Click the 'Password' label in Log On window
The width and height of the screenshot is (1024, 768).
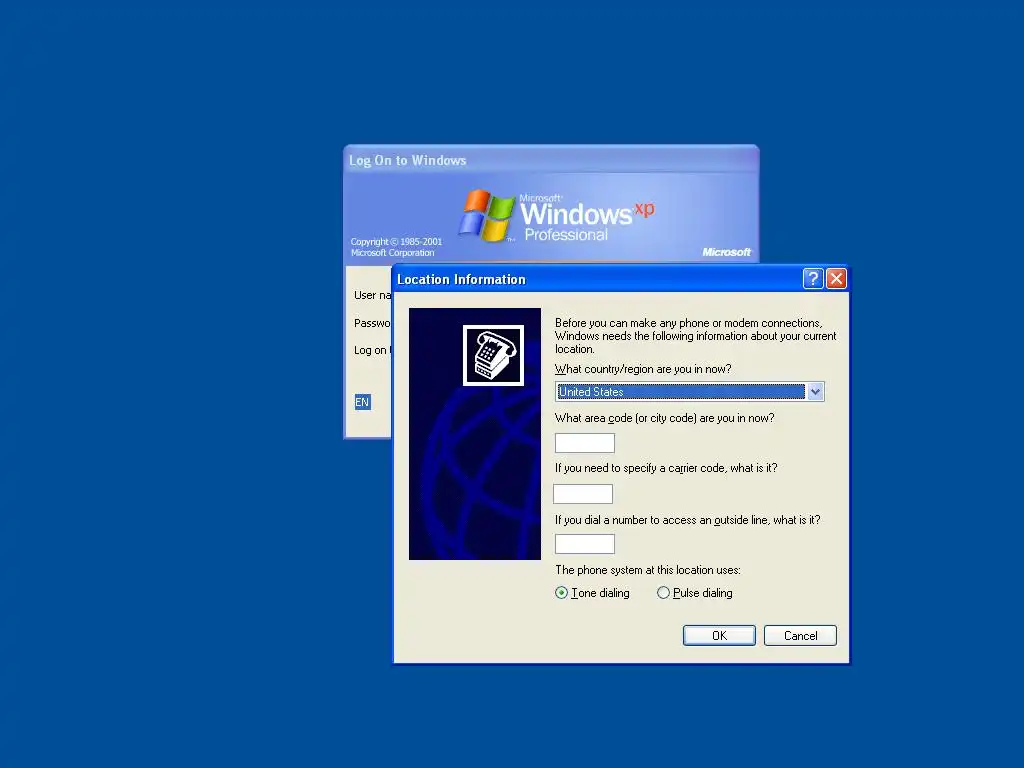tap(372, 323)
